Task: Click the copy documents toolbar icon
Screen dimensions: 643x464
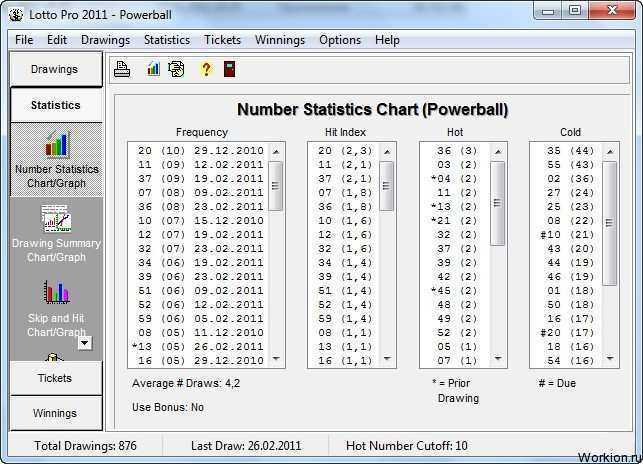Action: 176,69
